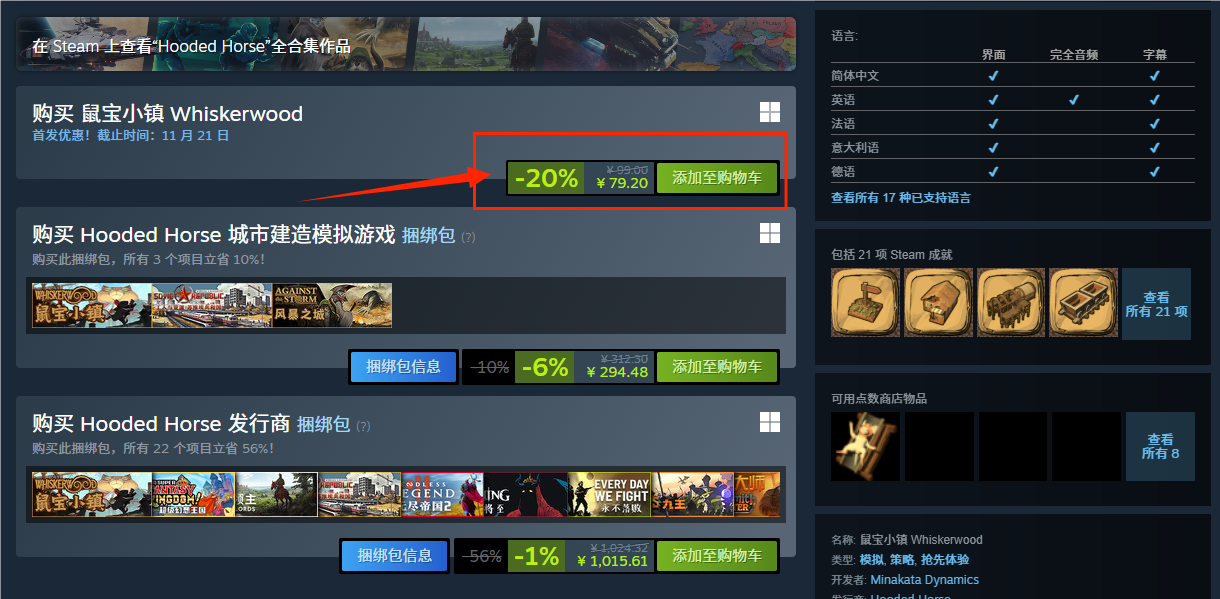Open the Against the Storm bundle thumbnail

coord(332,305)
